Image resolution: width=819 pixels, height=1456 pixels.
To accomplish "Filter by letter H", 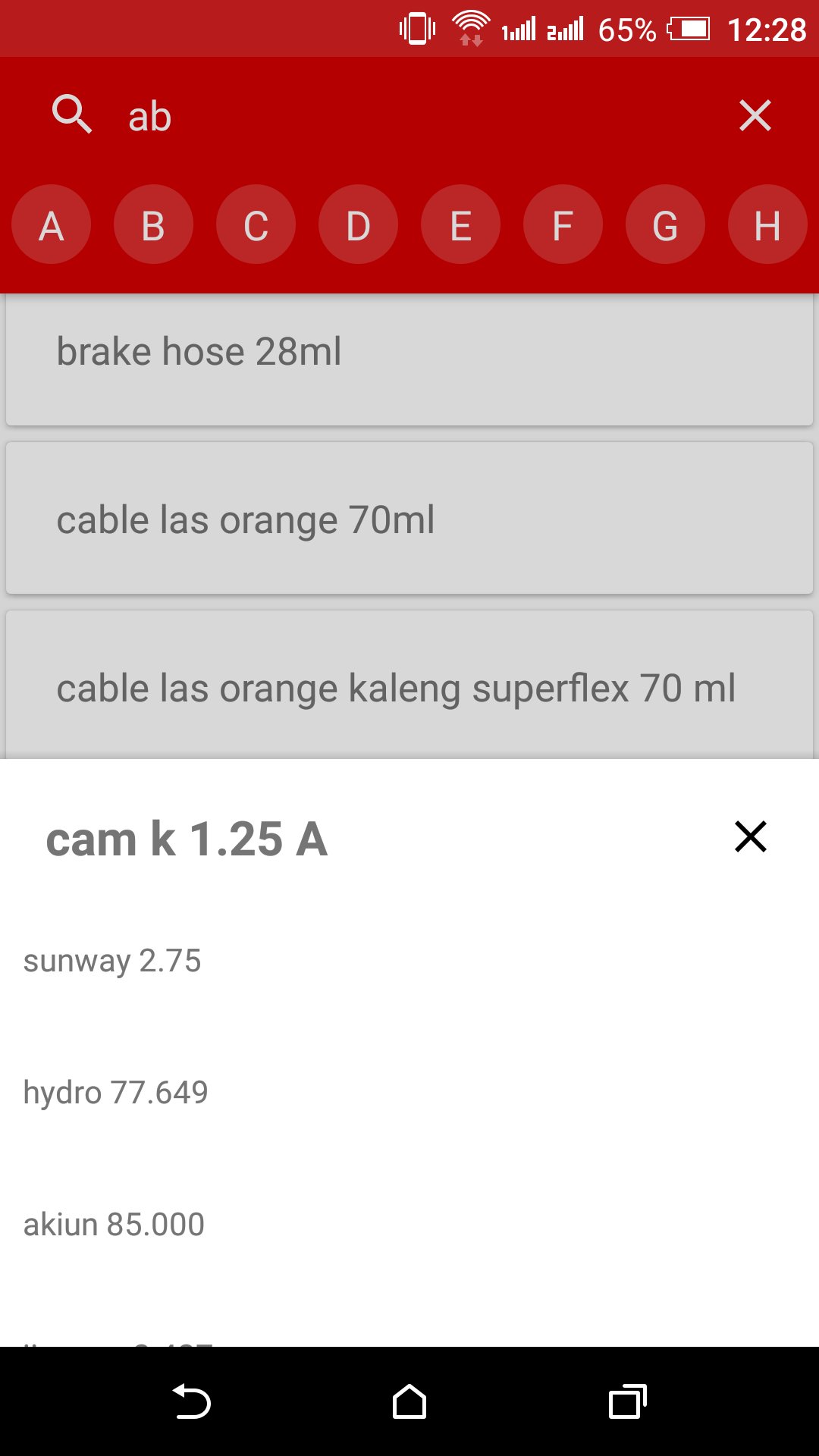I will pyautogui.click(x=767, y=225).
